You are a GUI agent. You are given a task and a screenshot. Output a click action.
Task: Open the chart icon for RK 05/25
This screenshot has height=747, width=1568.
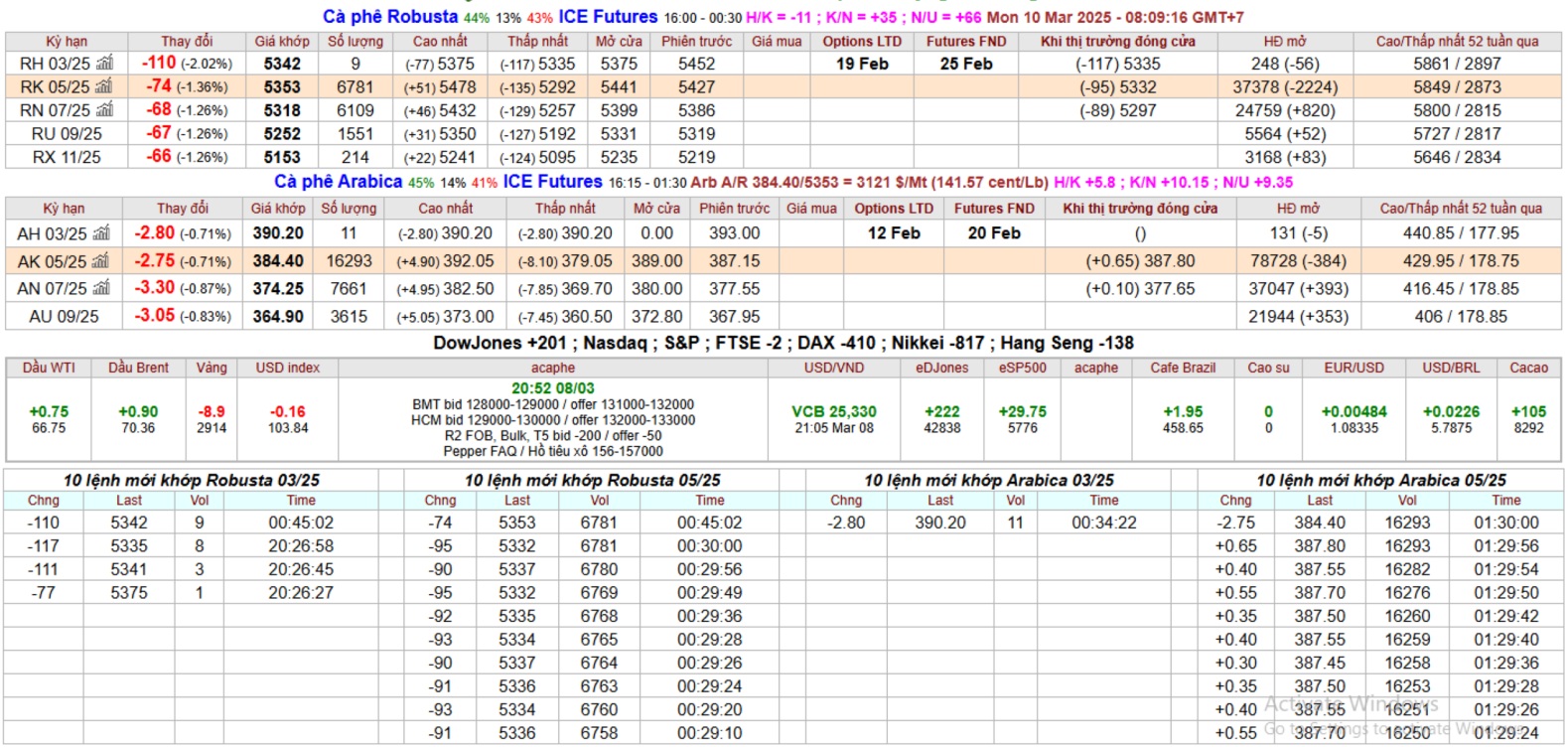[x=104, y=87]
